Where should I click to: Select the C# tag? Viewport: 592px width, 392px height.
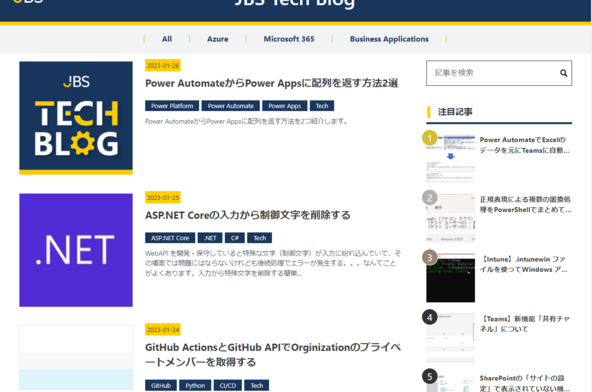[235, 238]
